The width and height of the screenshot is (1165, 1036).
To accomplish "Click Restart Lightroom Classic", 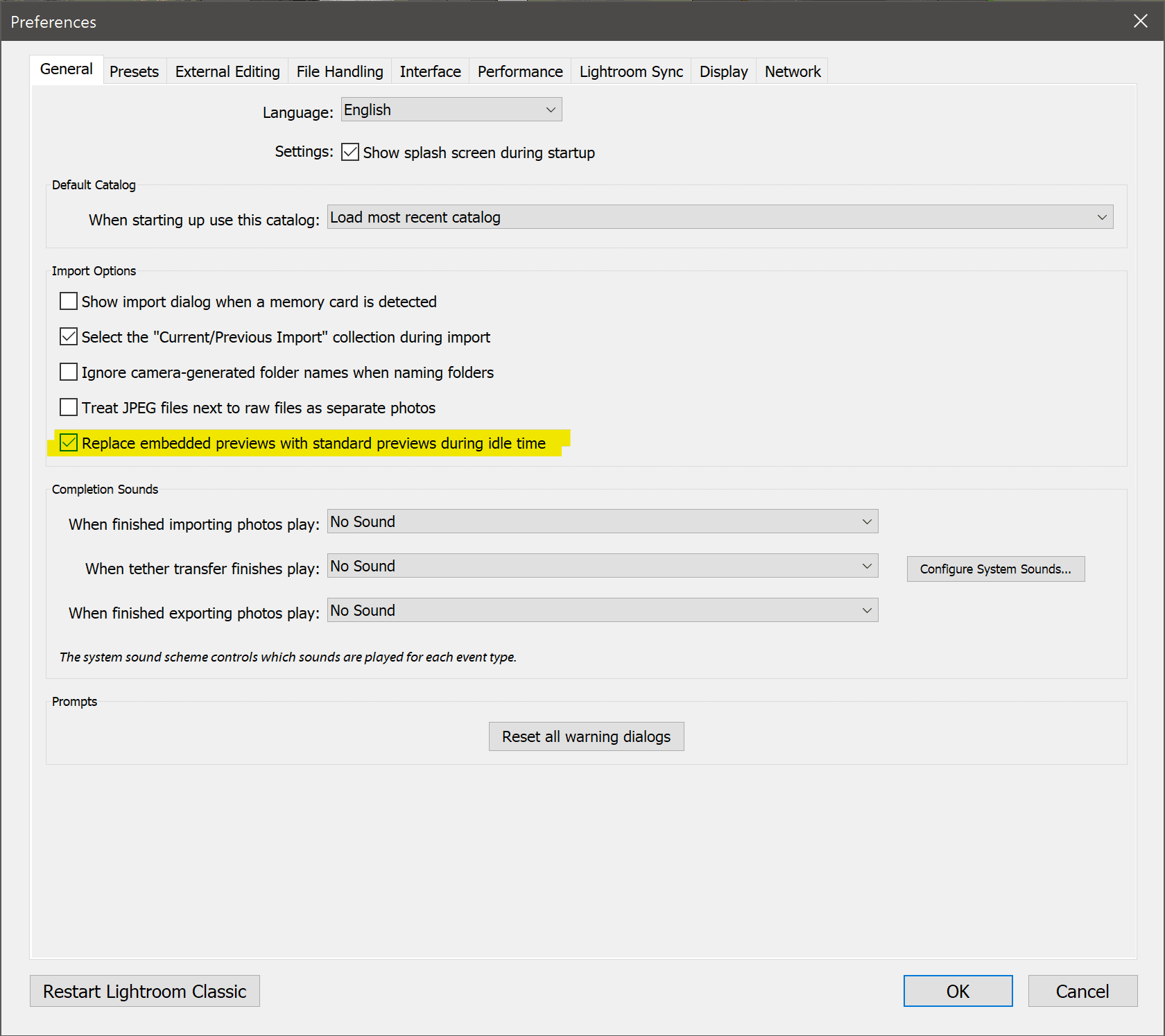I will tap(144, 991).
